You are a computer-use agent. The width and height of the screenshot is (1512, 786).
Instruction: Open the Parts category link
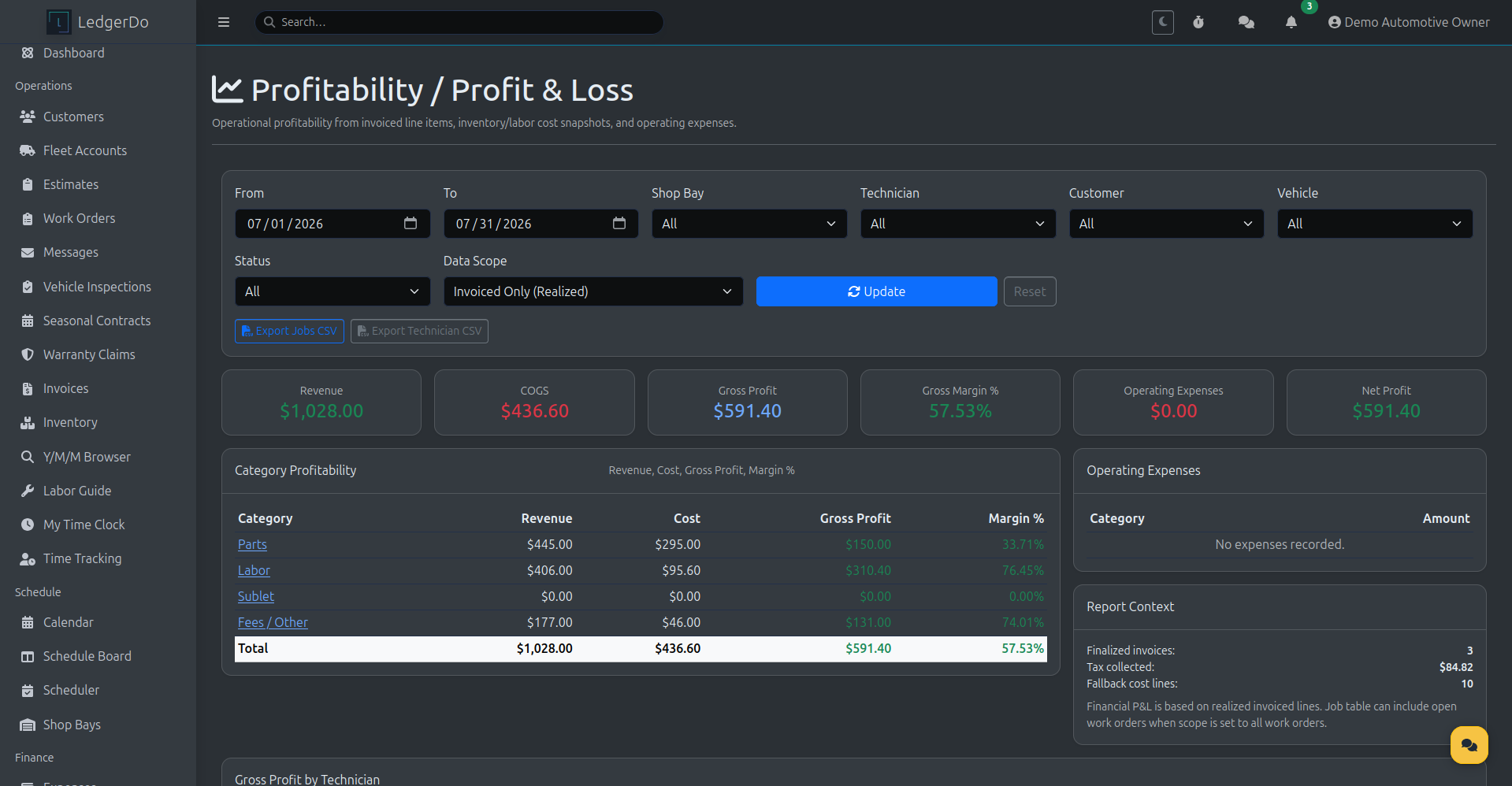tap(252, 544)
